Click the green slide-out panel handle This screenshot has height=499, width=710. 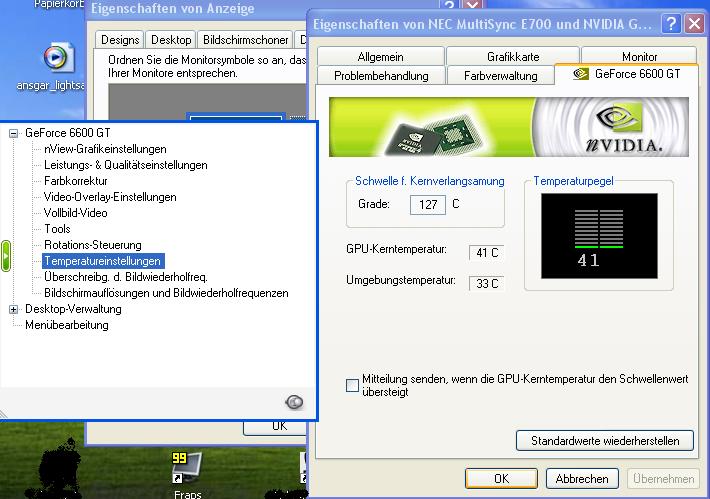tap(5, 256)
